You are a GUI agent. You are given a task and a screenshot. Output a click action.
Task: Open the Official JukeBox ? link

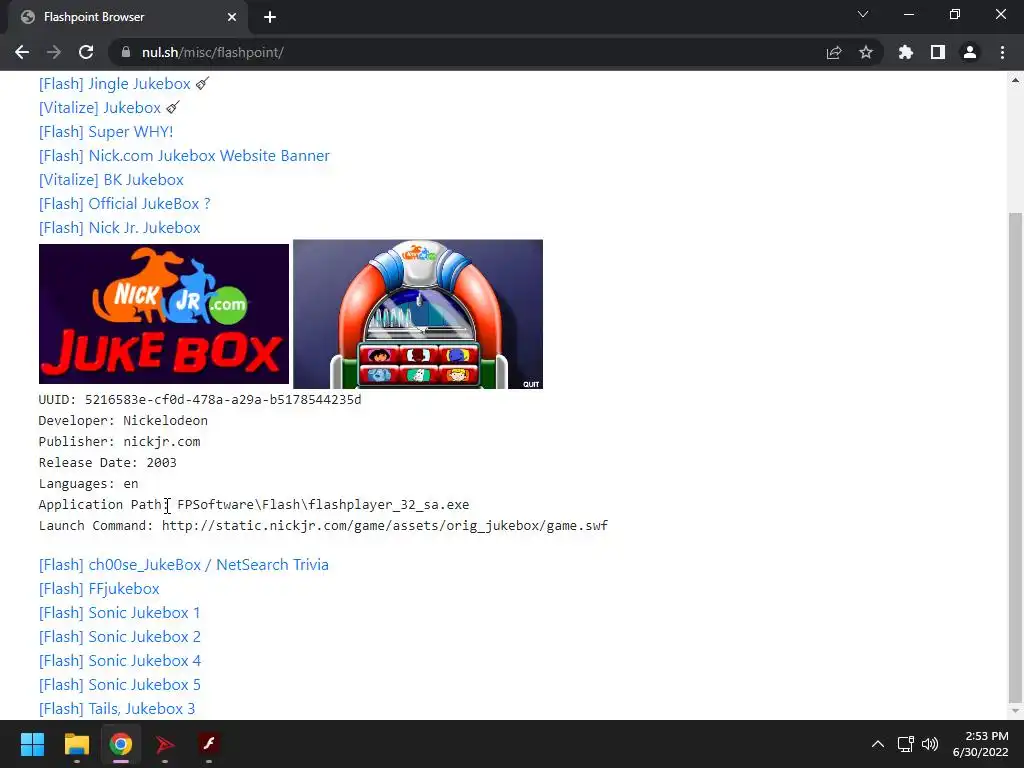point(125,204)
